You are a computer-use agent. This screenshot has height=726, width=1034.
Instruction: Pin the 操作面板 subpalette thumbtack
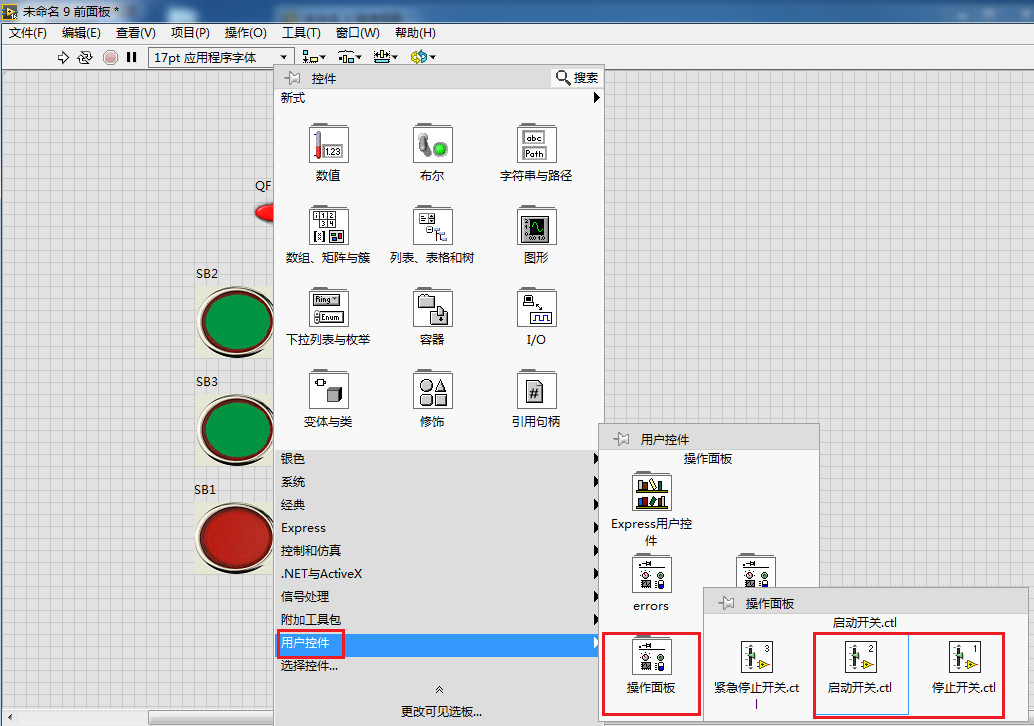(727, 603)
